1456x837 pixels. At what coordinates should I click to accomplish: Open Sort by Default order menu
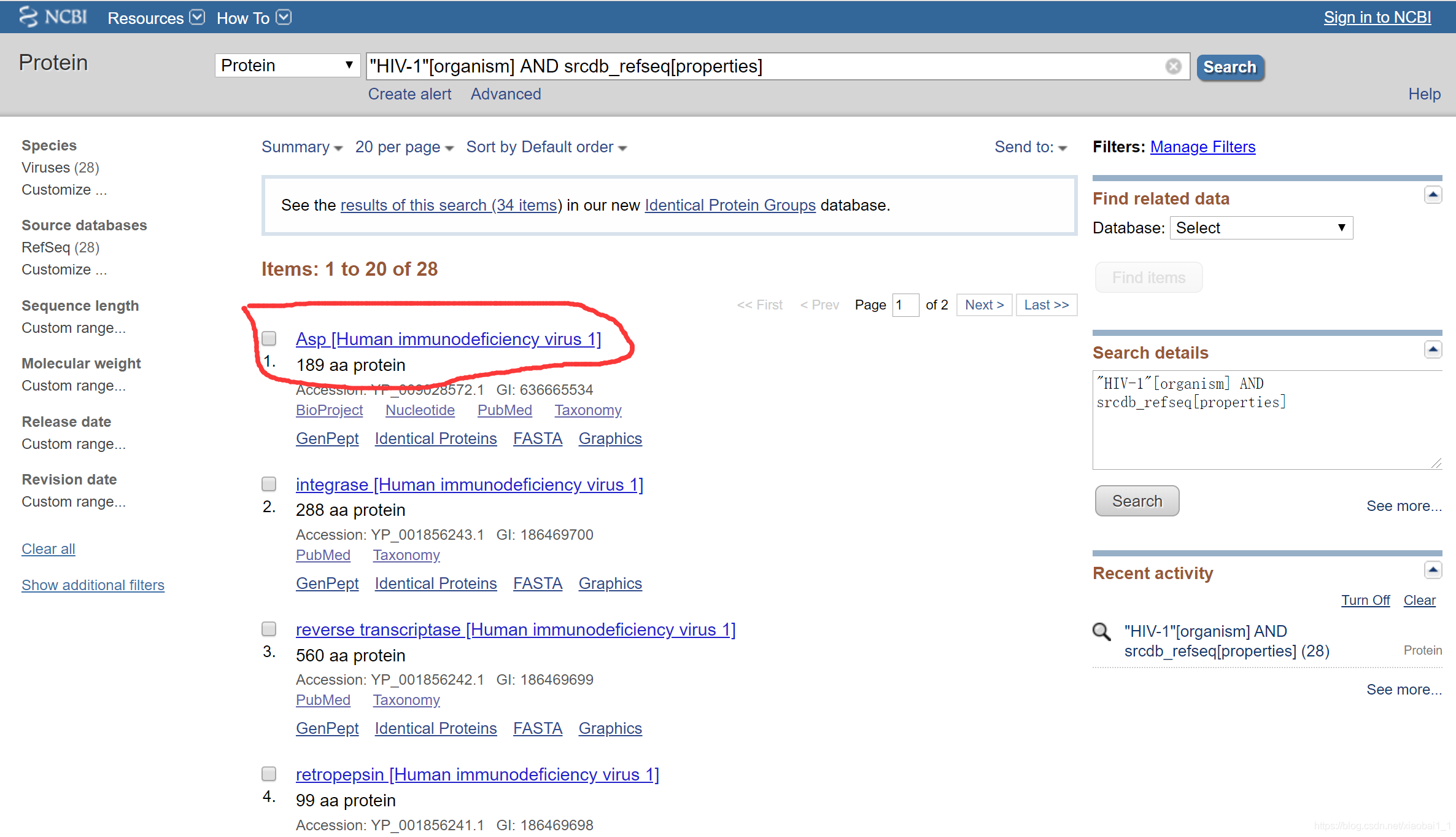pyautogui.click(x=546, y=147)
